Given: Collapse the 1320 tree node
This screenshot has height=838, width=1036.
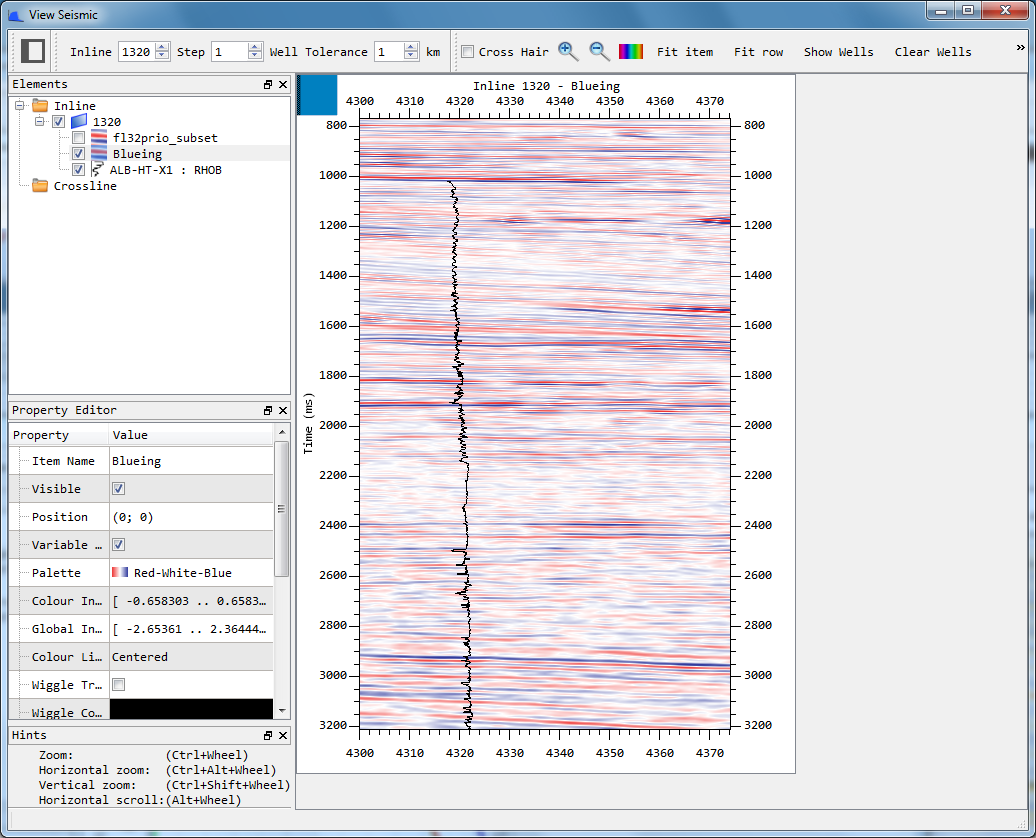Looking at the screenshot, I should coord(40,121).
